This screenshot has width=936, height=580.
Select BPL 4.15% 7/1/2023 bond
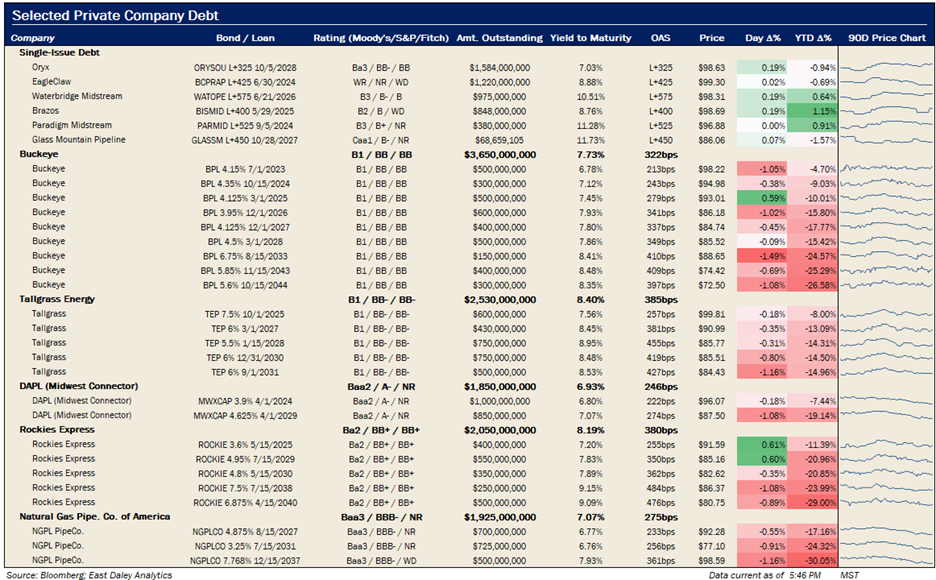pos(245,169)
